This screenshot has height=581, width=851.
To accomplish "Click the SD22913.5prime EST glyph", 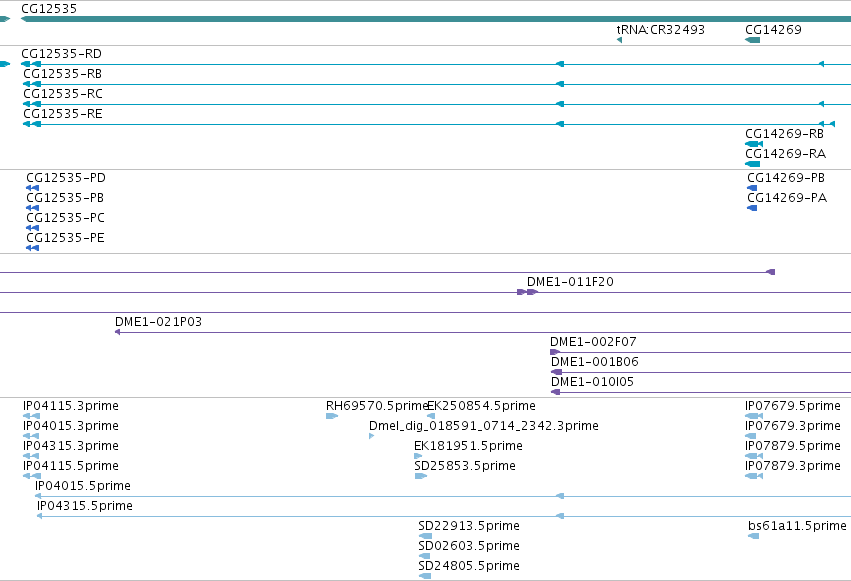I will (425, 537).
